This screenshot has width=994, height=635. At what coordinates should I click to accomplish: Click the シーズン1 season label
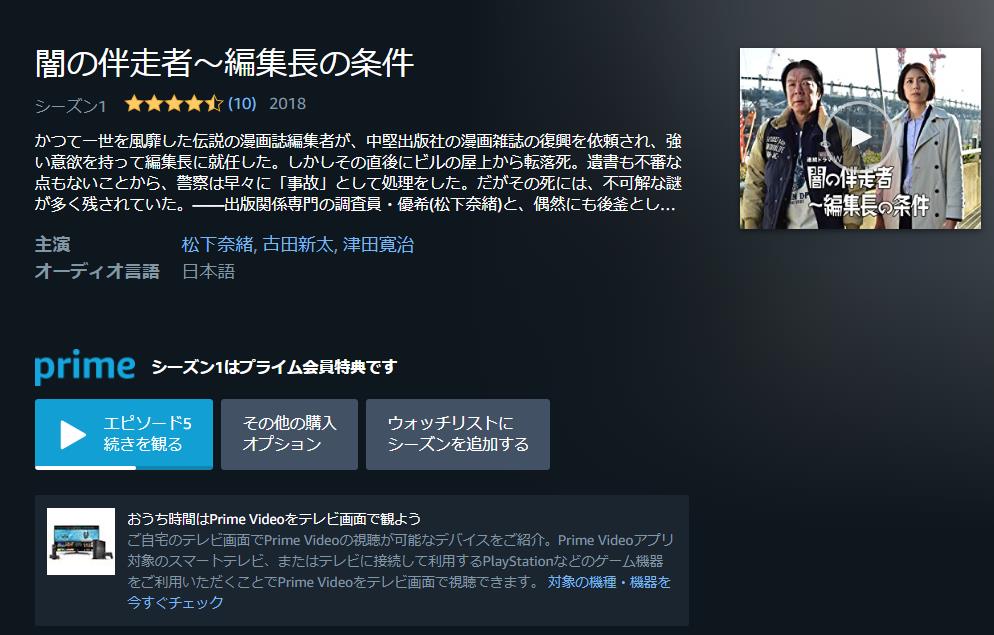point(70,106)
